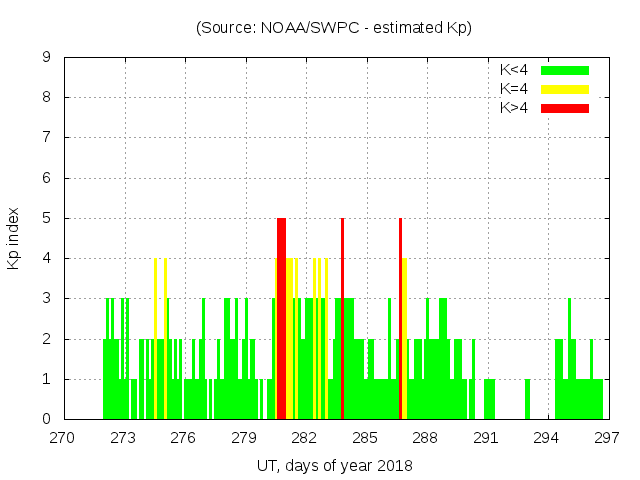Click the yellow bar at day 287
This screenshot has width=640, height=480.
click(x=404, y=340)
